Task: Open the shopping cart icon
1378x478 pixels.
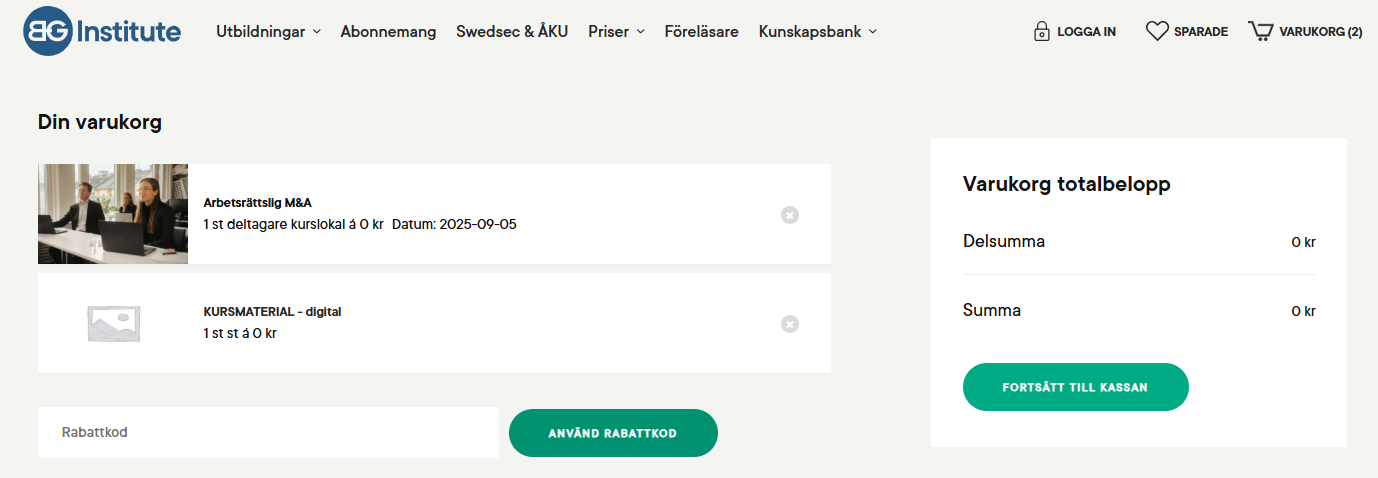Action: coord(1260,31)
